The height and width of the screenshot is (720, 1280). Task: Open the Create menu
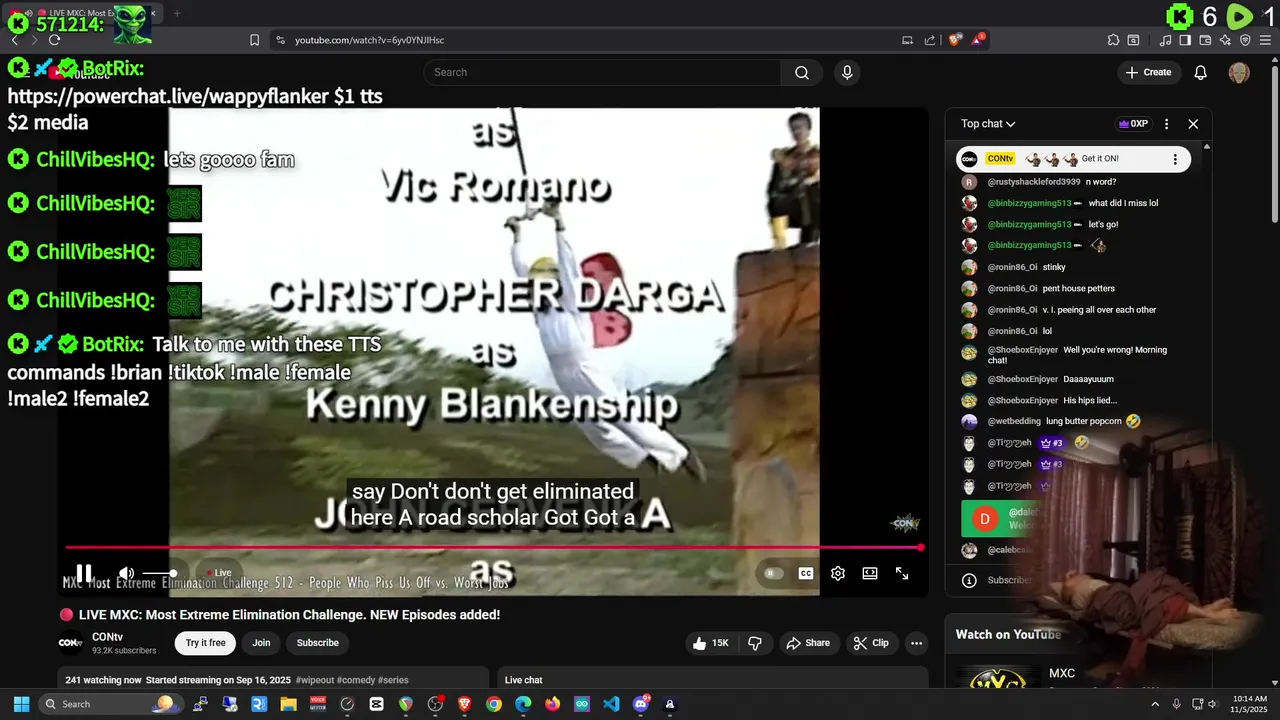coord(1148,72)
